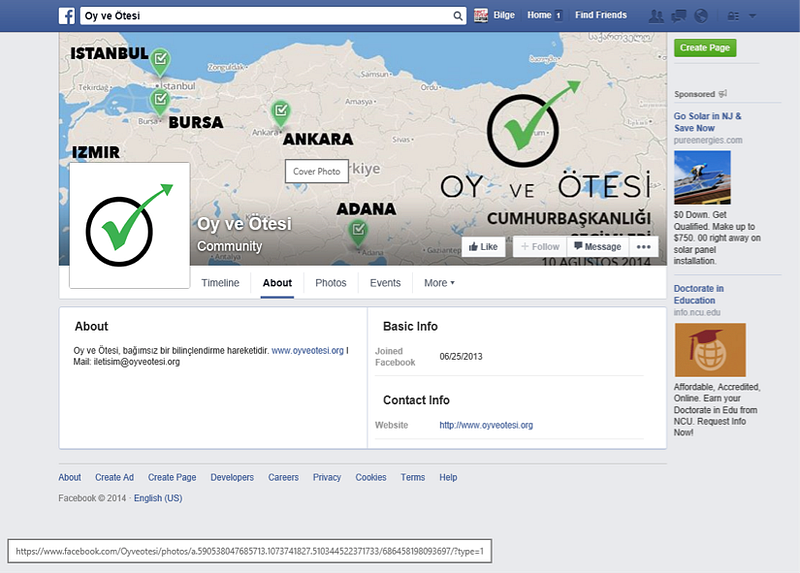Open the privacy shortcuts lock icon

click(x=733, y=16)
